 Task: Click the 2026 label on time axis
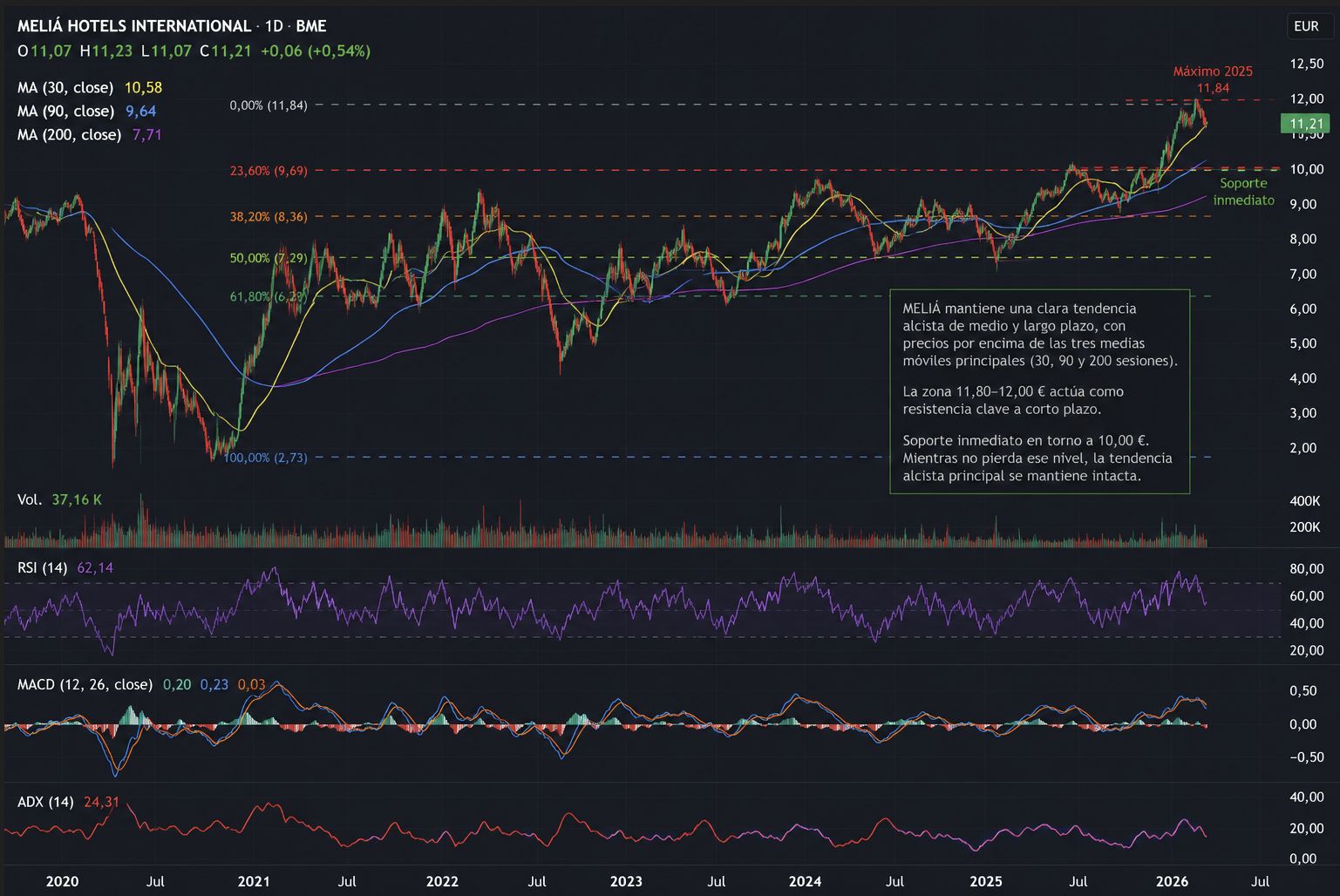(x=1172, y=881)
